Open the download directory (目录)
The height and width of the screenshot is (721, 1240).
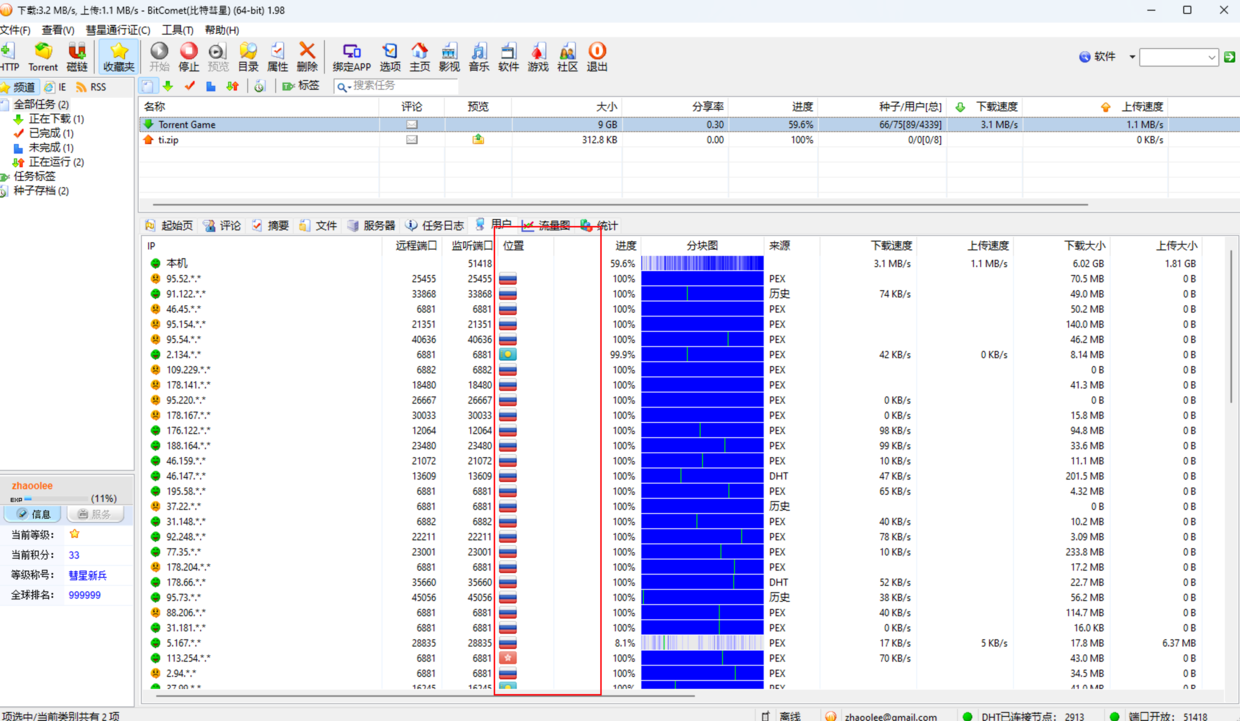(x=248, y=56)
